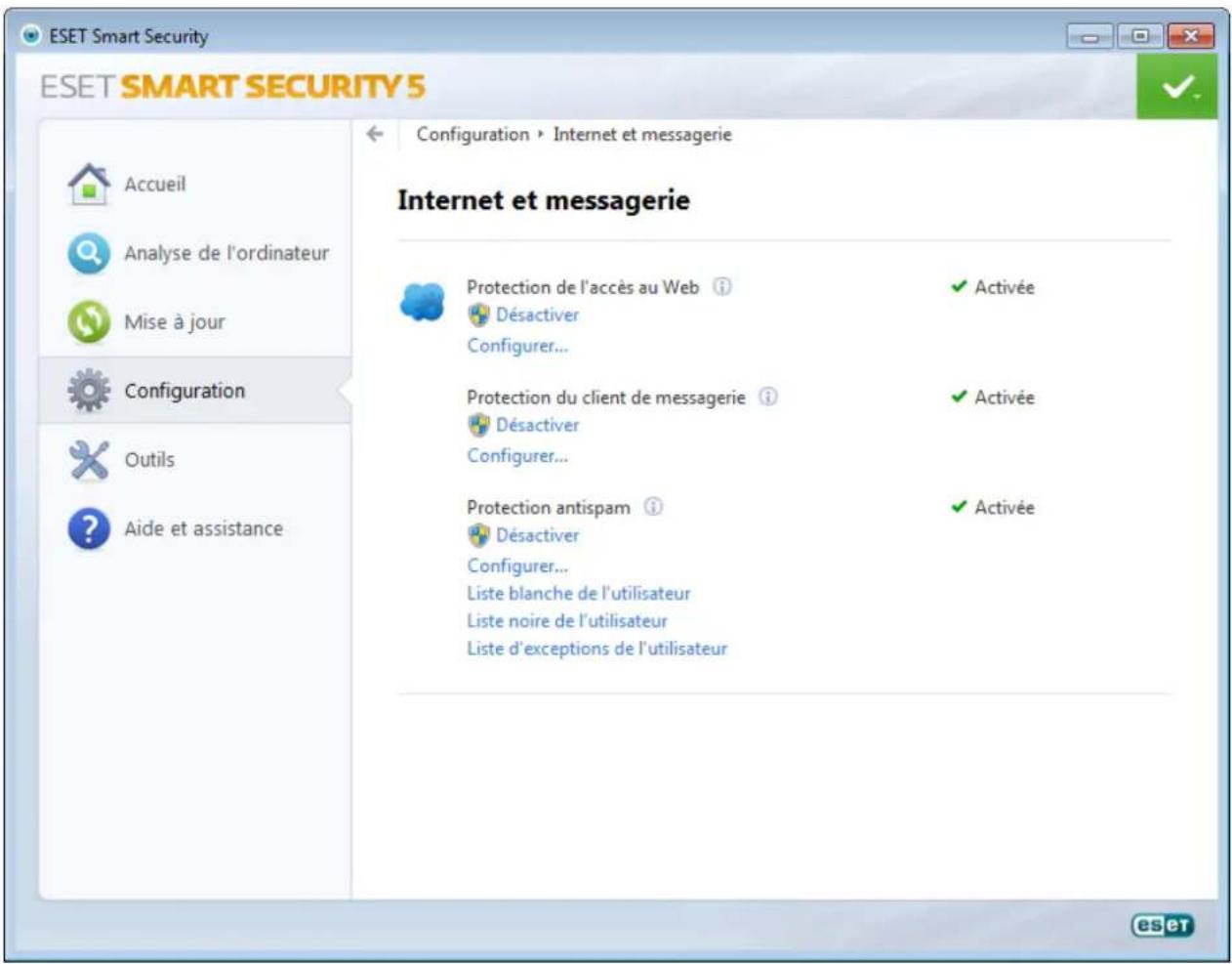
Task: Click Activée status for Protection antispam
Action: [1005, 508]
